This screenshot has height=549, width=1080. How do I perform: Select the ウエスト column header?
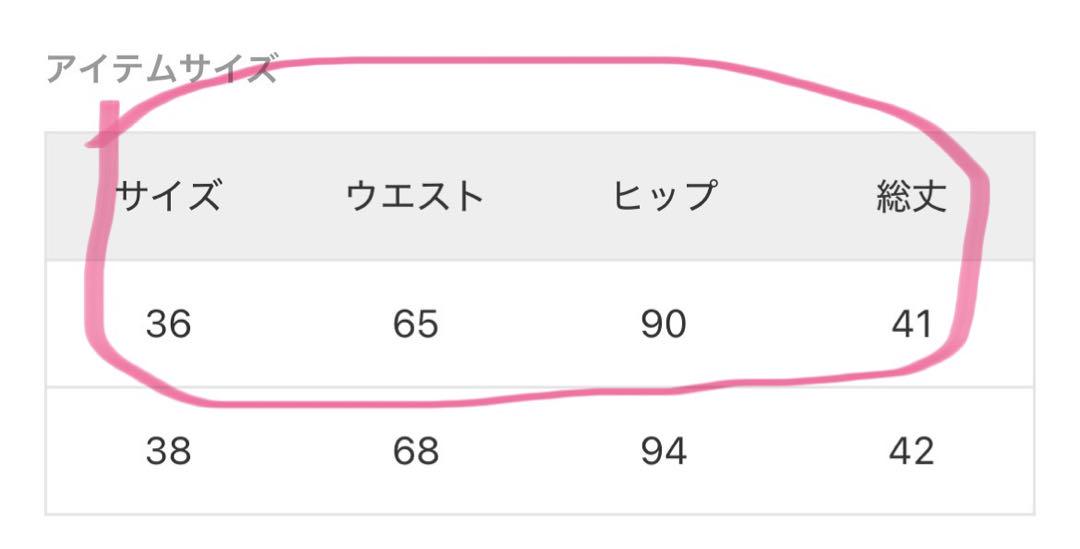(415, 196)
